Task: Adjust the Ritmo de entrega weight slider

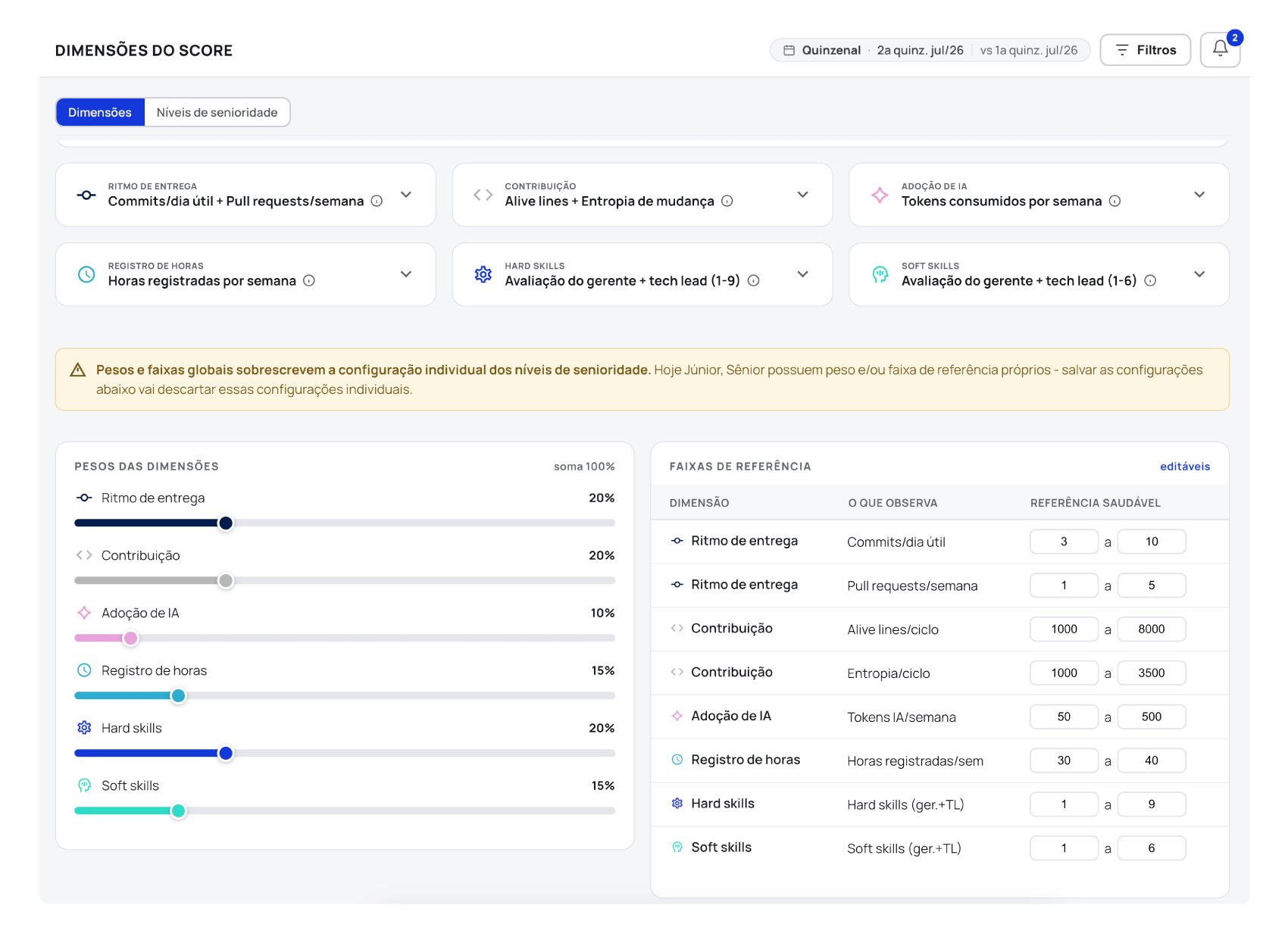Action: (x=226, y=523)
